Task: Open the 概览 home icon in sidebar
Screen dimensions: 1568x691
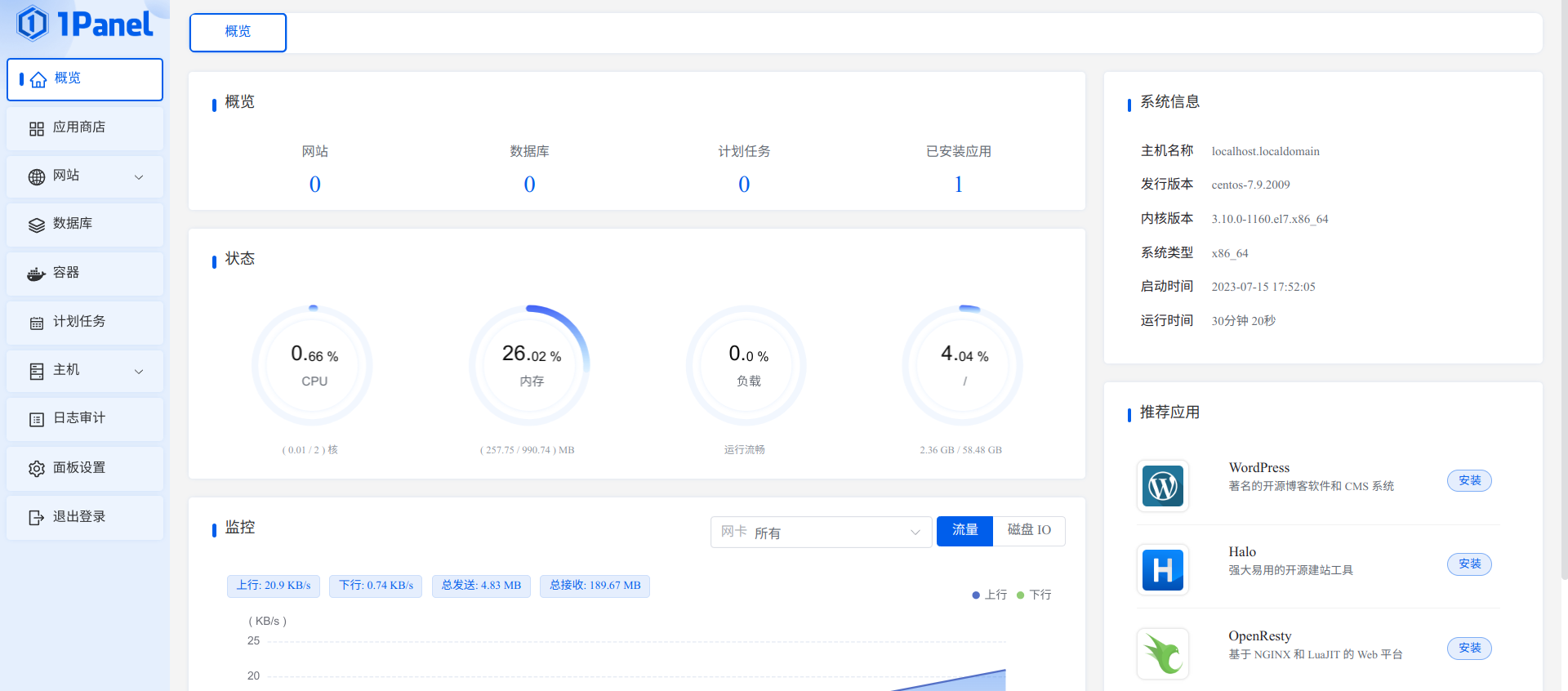Action: (x=38, y=79)
